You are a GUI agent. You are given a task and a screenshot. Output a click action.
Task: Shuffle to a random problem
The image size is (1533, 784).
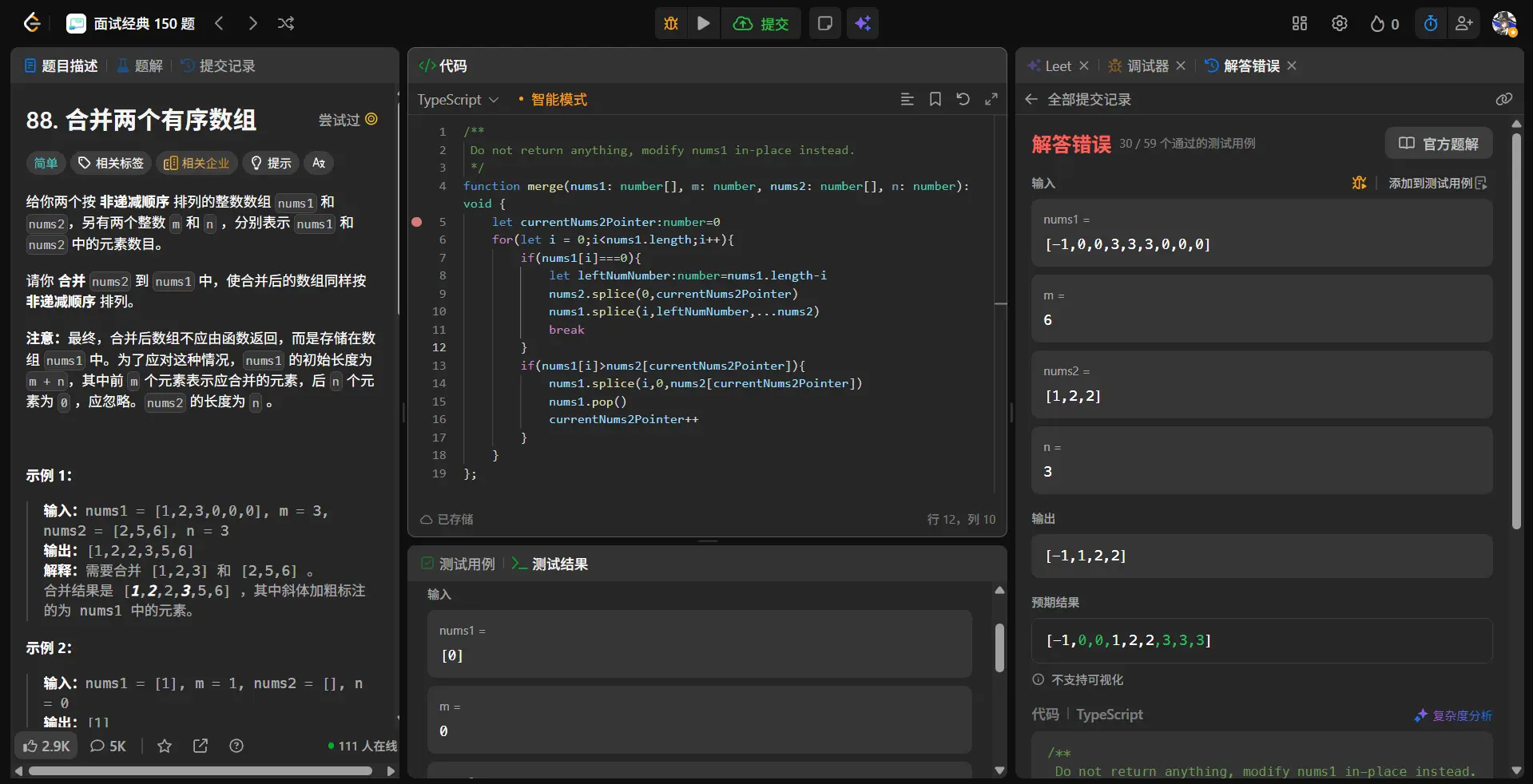pyautogui.click(x=286, y=23)
